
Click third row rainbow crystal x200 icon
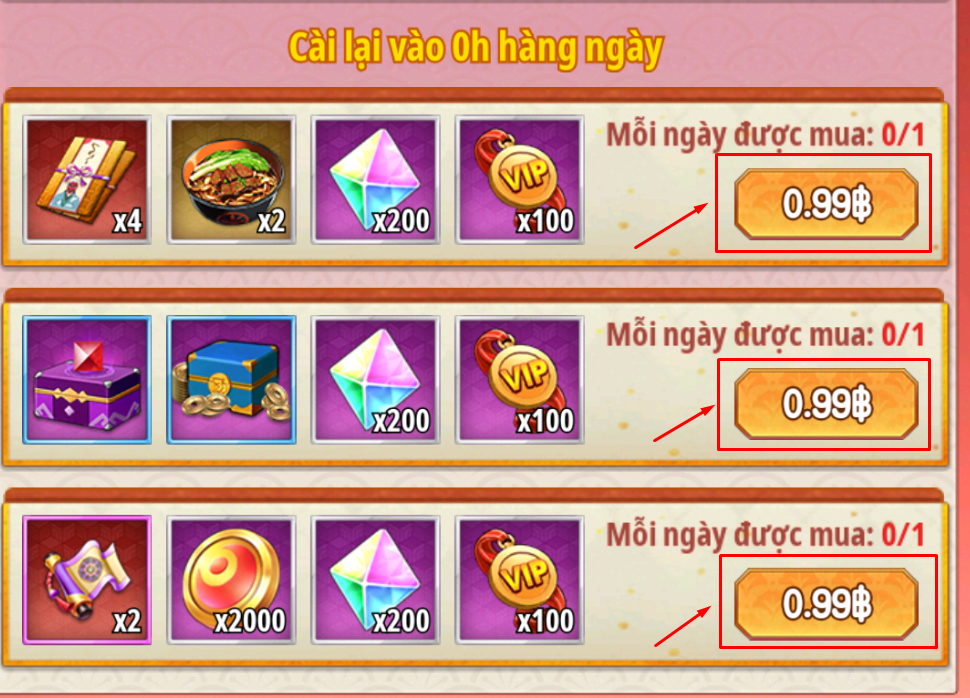(376, 580)
